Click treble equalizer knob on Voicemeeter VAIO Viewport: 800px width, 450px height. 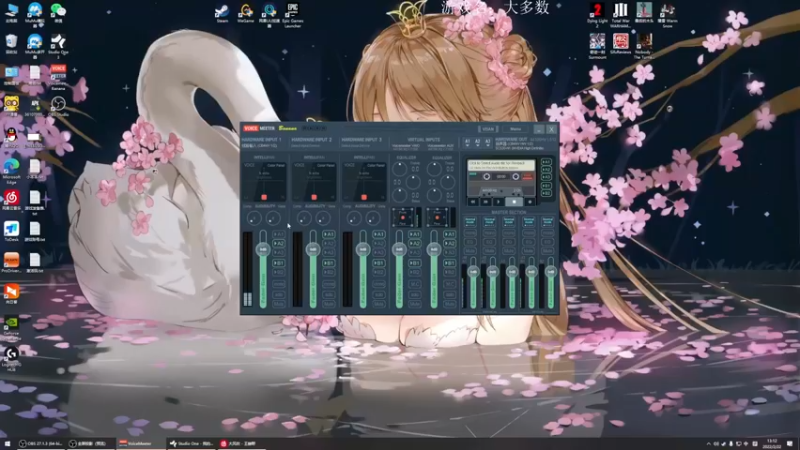click(399, 169)
